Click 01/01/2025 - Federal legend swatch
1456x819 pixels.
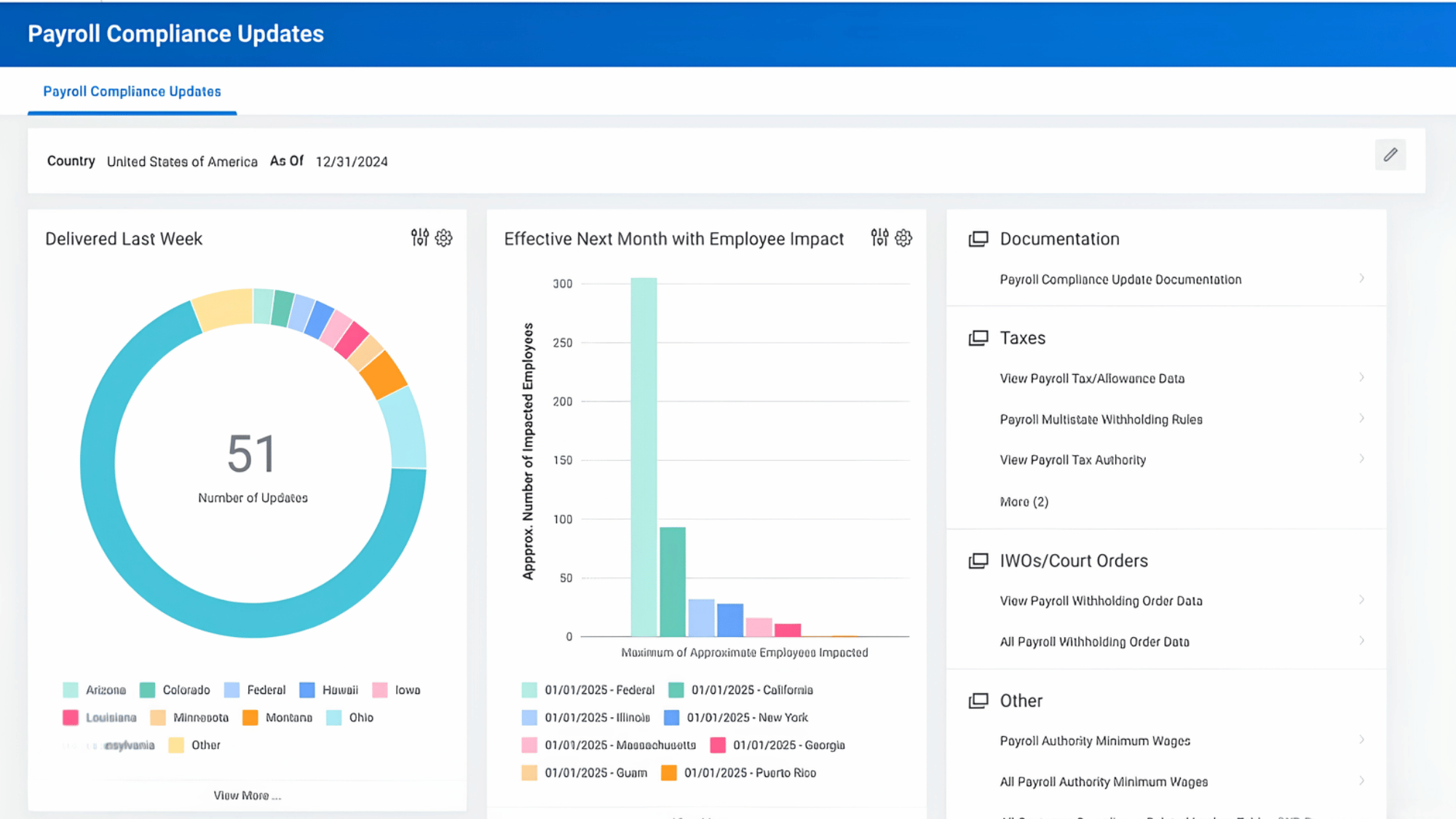(x=529, y=690)
